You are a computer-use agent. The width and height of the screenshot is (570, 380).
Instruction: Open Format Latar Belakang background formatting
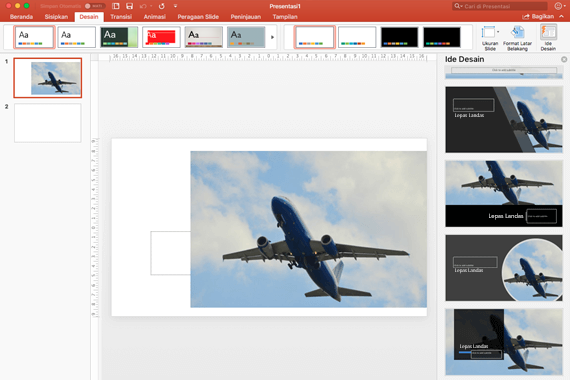point(517,38)
